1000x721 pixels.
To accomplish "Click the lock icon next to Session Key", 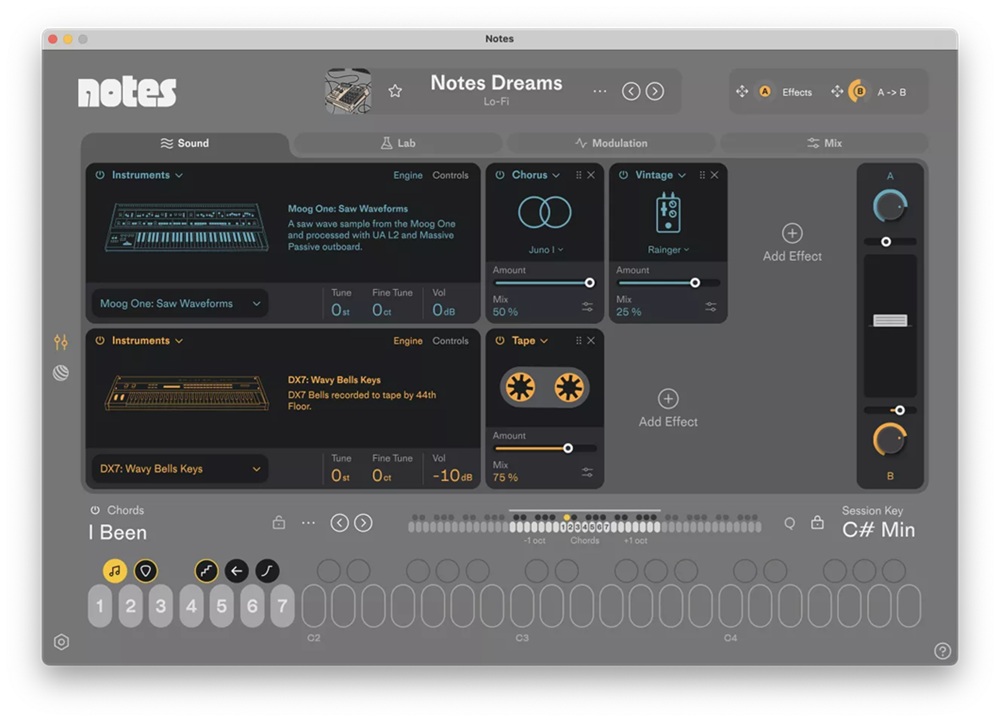I will click(817, 523).
